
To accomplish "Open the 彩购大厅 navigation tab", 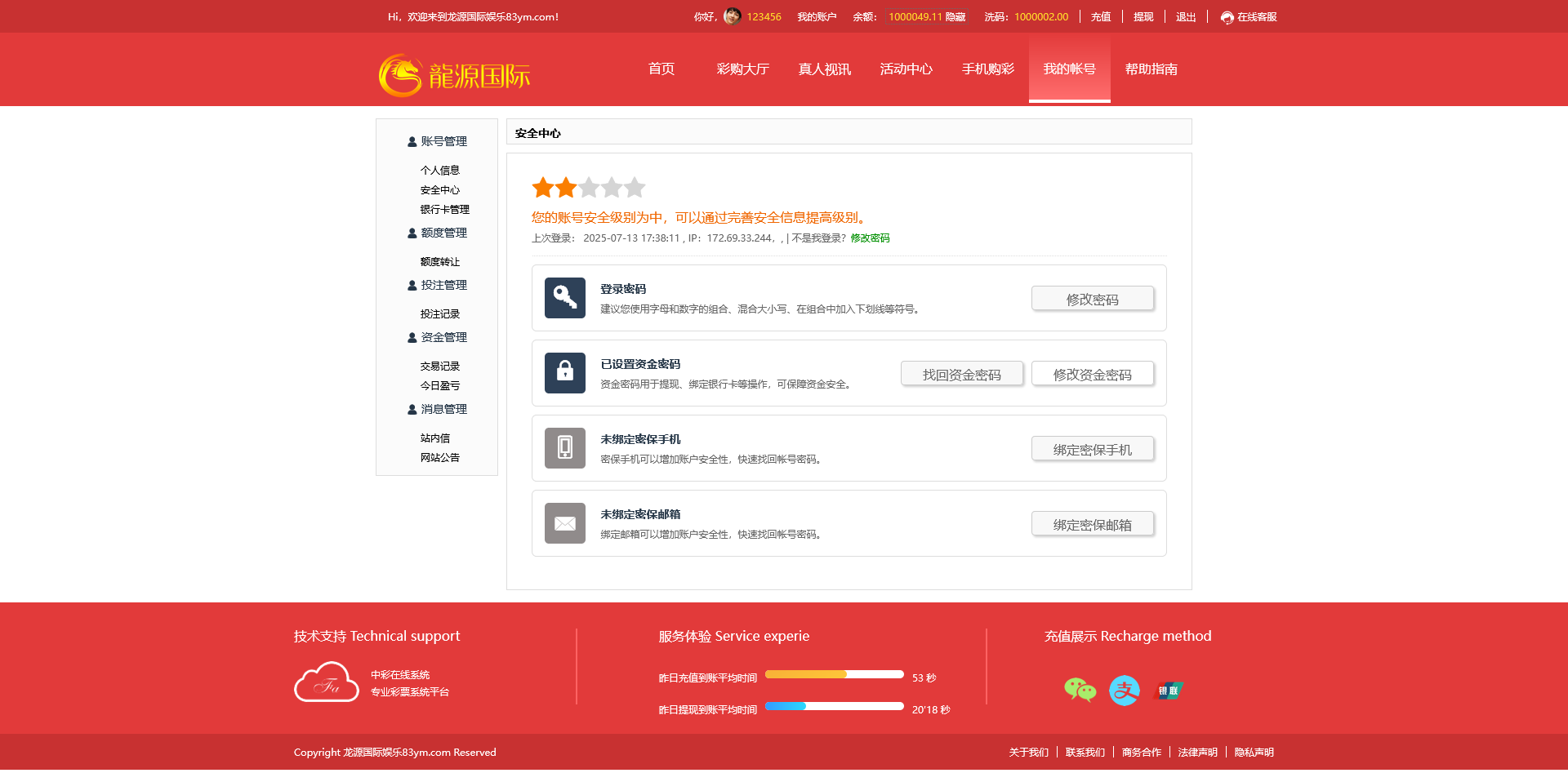I will tap(742, 69).
